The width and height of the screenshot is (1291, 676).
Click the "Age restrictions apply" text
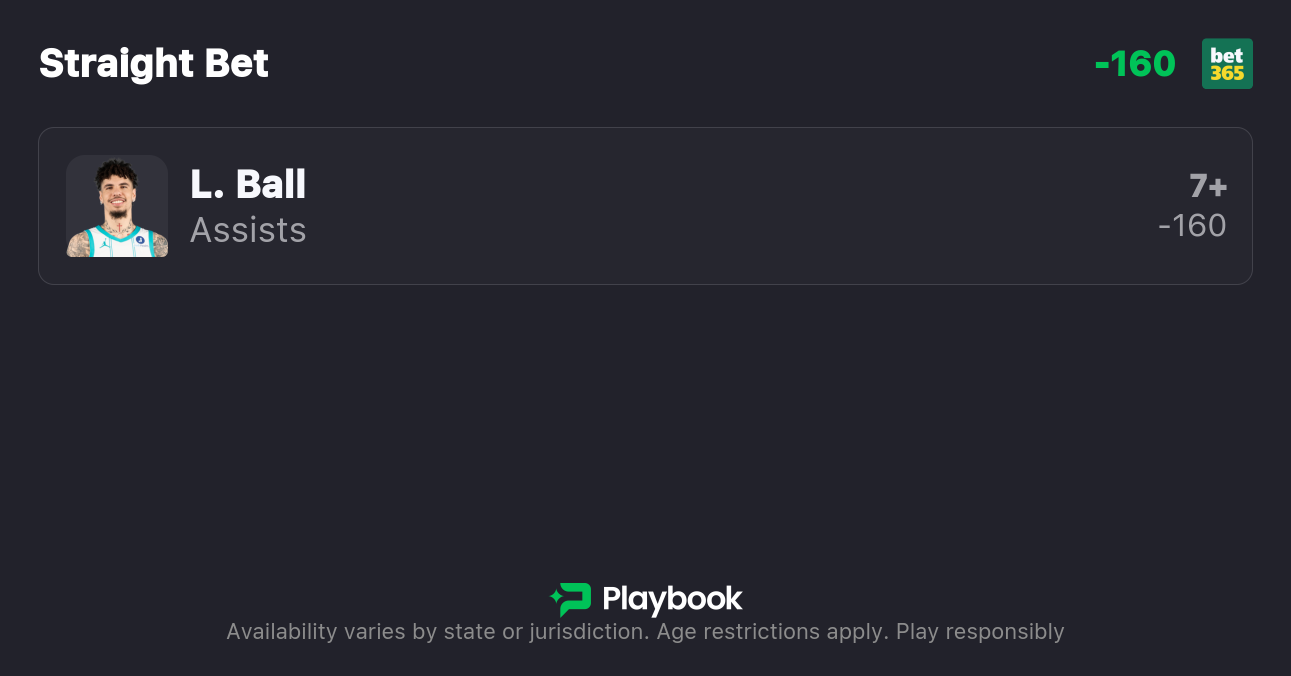(x=772, y=632)
